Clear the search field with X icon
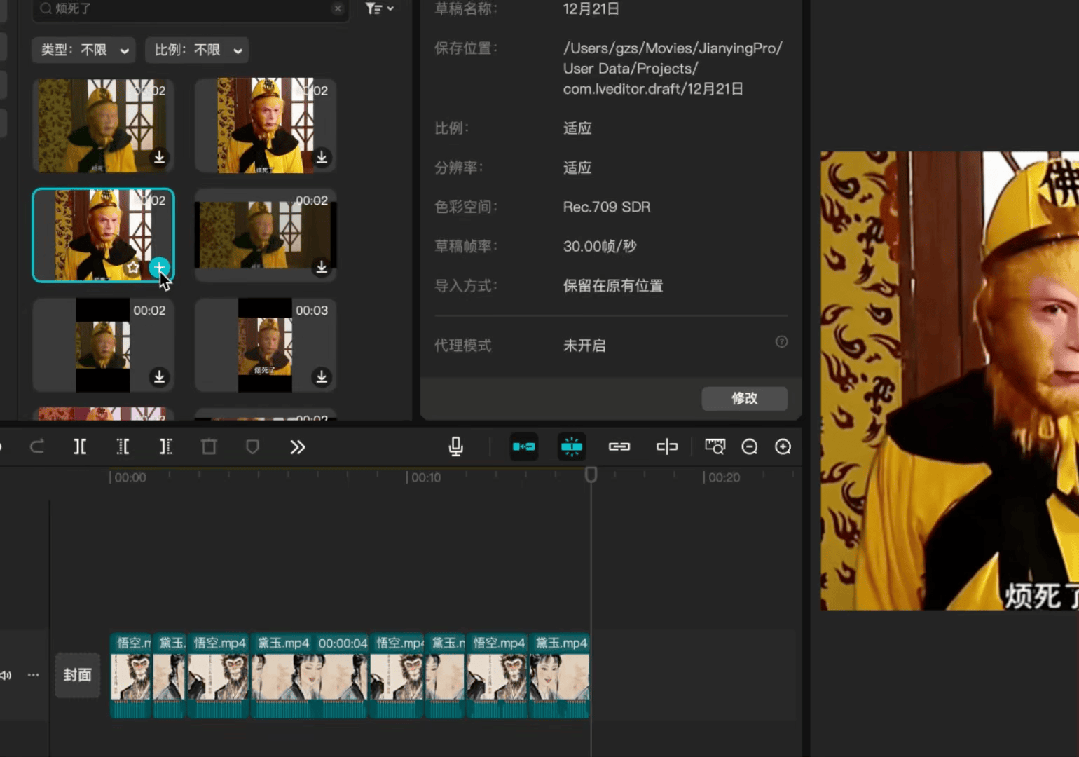The image size is (1079, 757). [338, 9]
